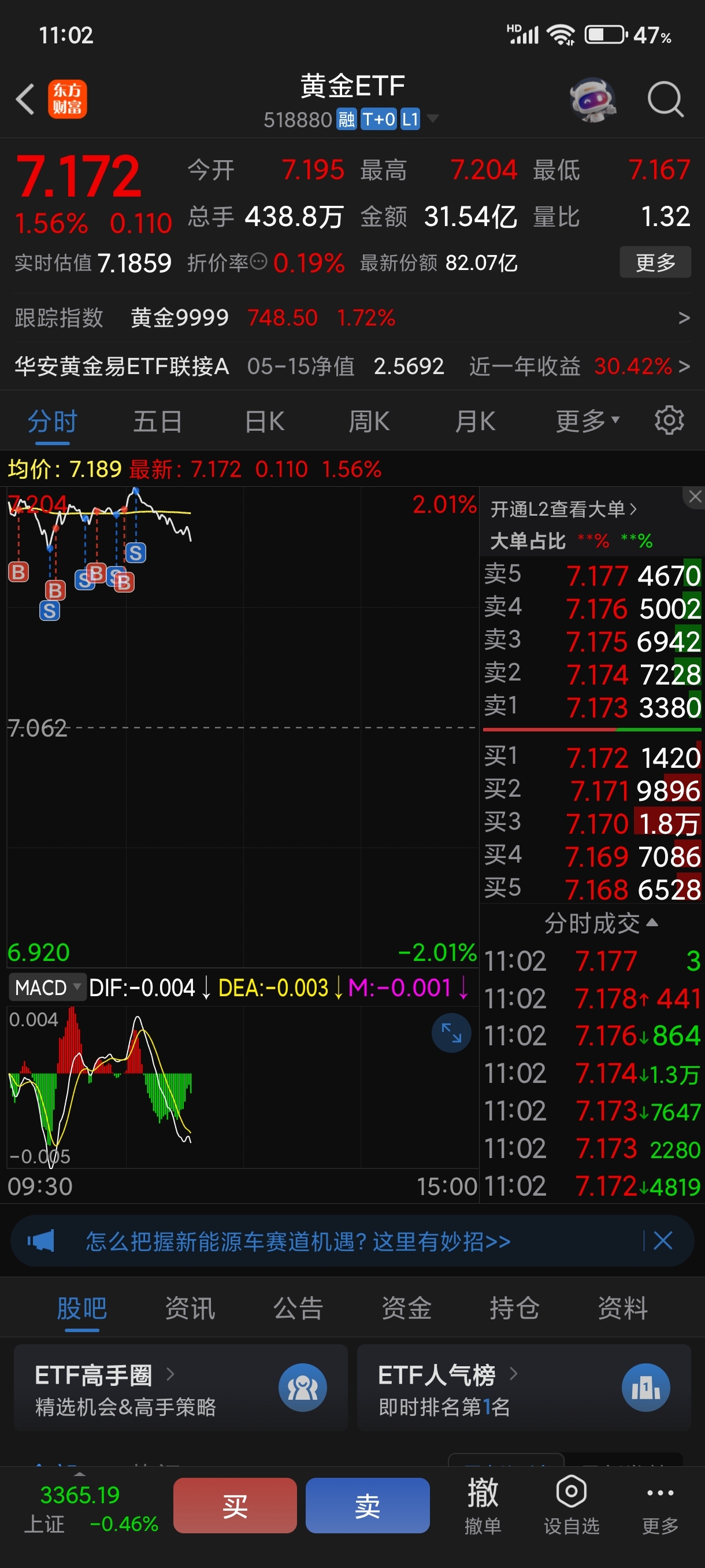
Task: Open the ETF人气榜 card
Action: tap(524, 1387)
